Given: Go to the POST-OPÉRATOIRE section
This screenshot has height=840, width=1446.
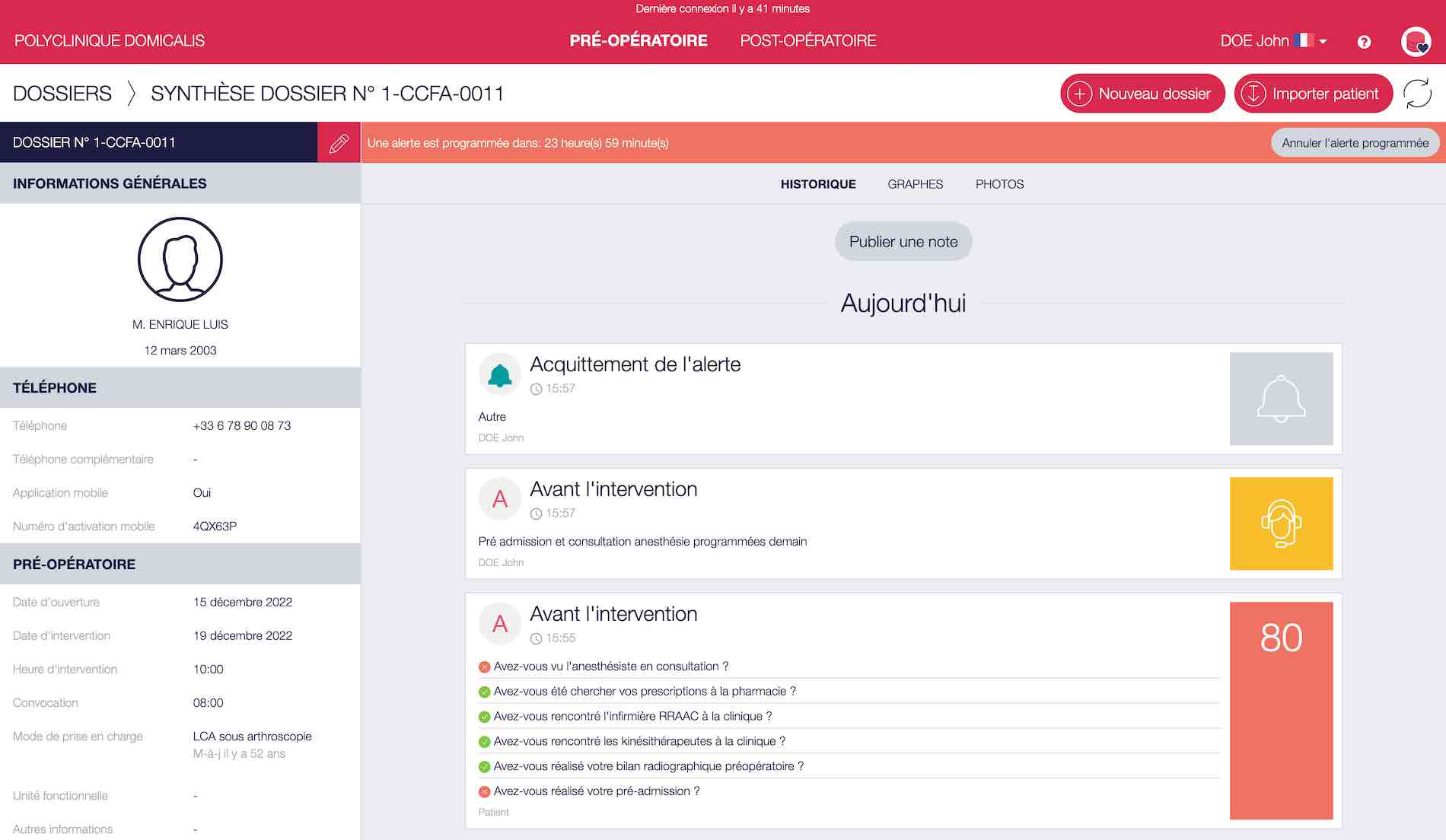Looking at the screenshot, I should click(808, 40).
